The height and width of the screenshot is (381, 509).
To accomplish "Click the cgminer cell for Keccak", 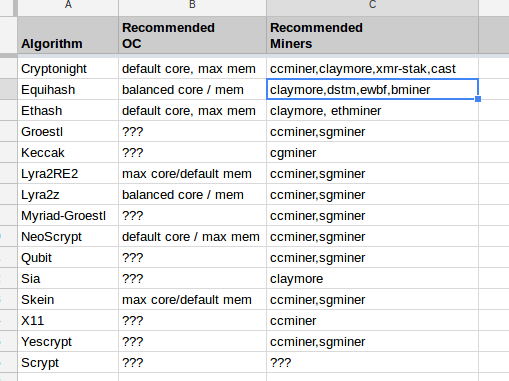I will (372, 152).
